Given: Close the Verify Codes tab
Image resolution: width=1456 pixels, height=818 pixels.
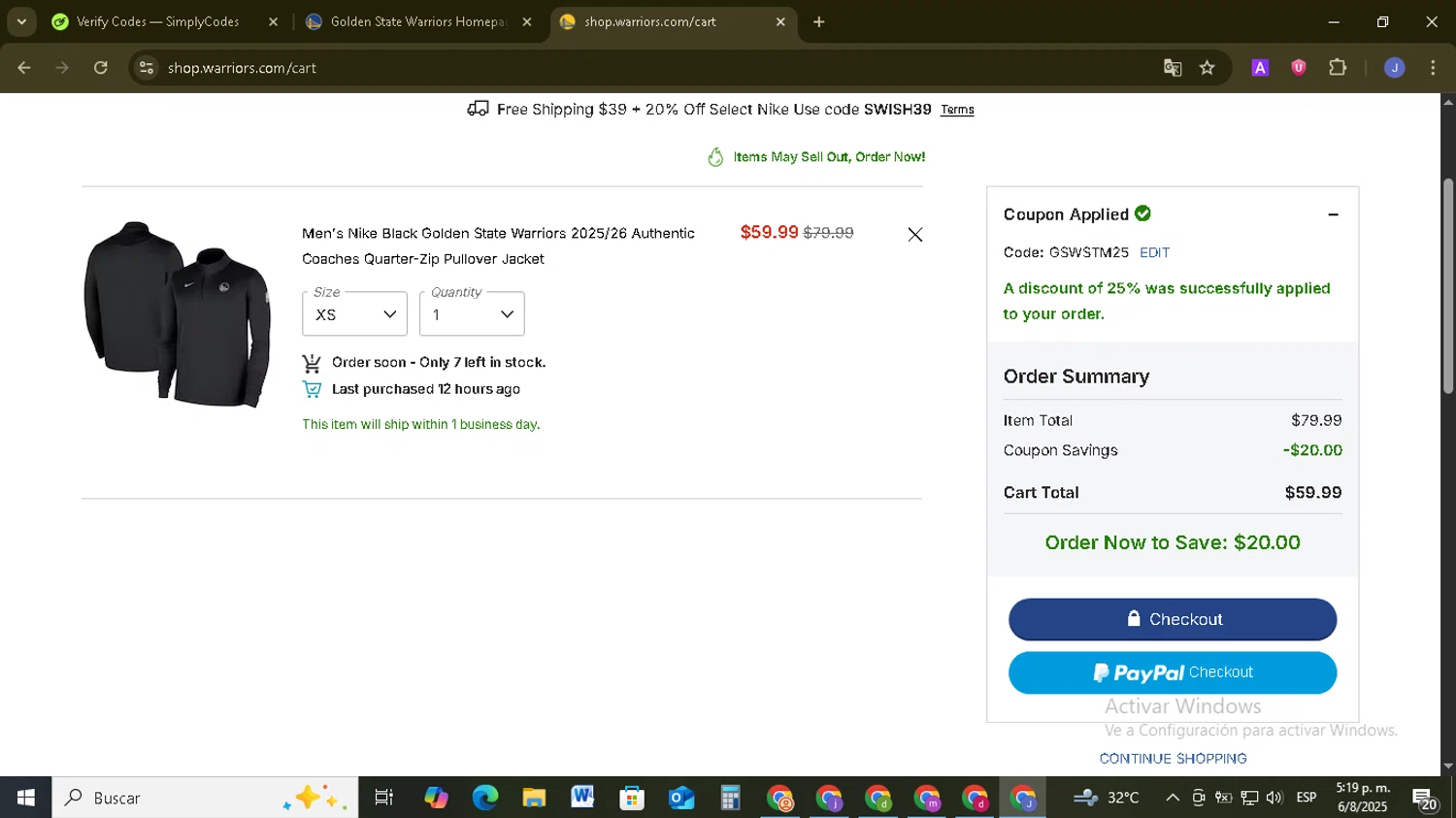Looking at the screenshot, I should click(273, 21).
